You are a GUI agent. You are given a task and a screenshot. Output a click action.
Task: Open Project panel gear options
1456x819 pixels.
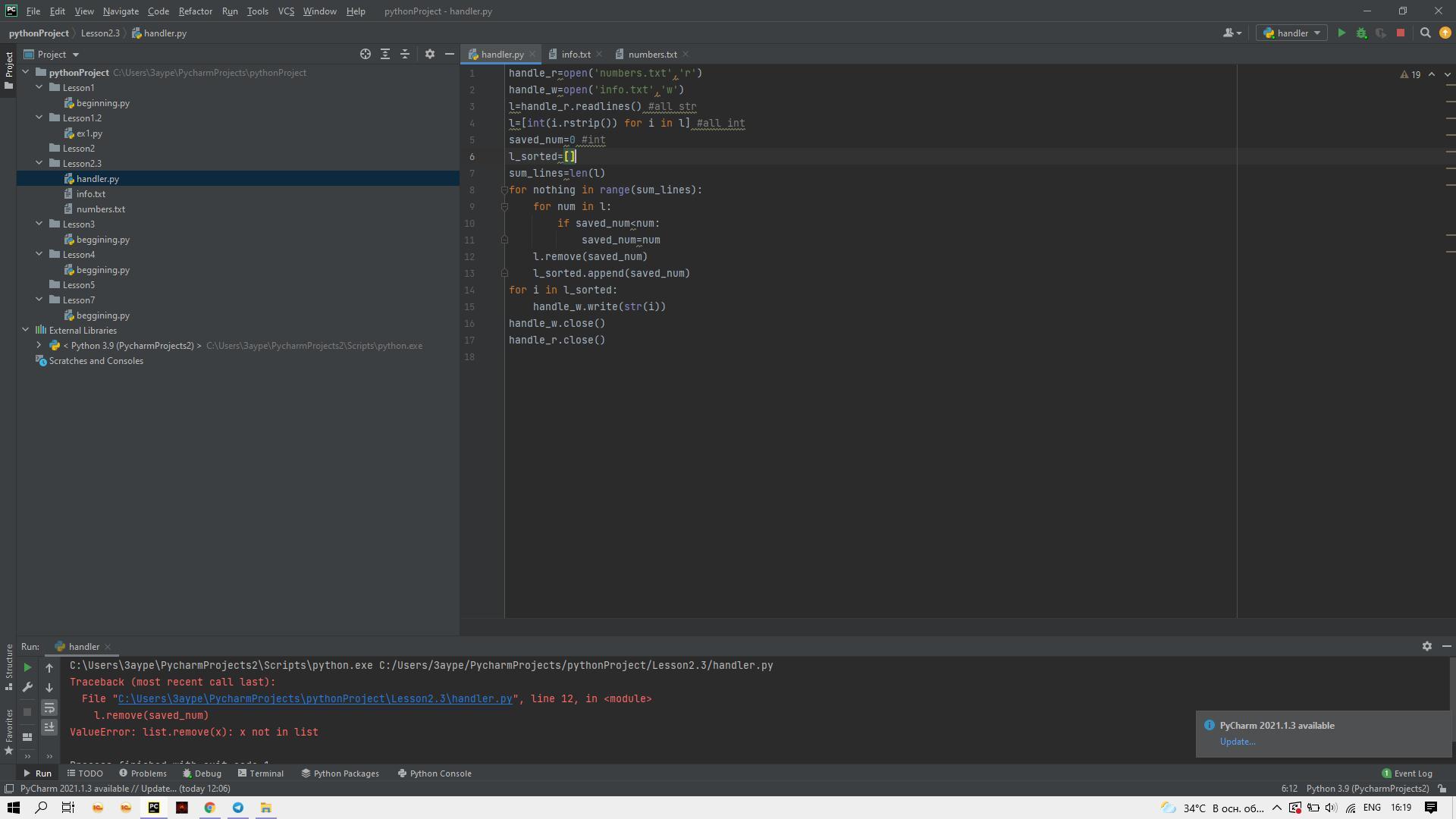(430, 55)
